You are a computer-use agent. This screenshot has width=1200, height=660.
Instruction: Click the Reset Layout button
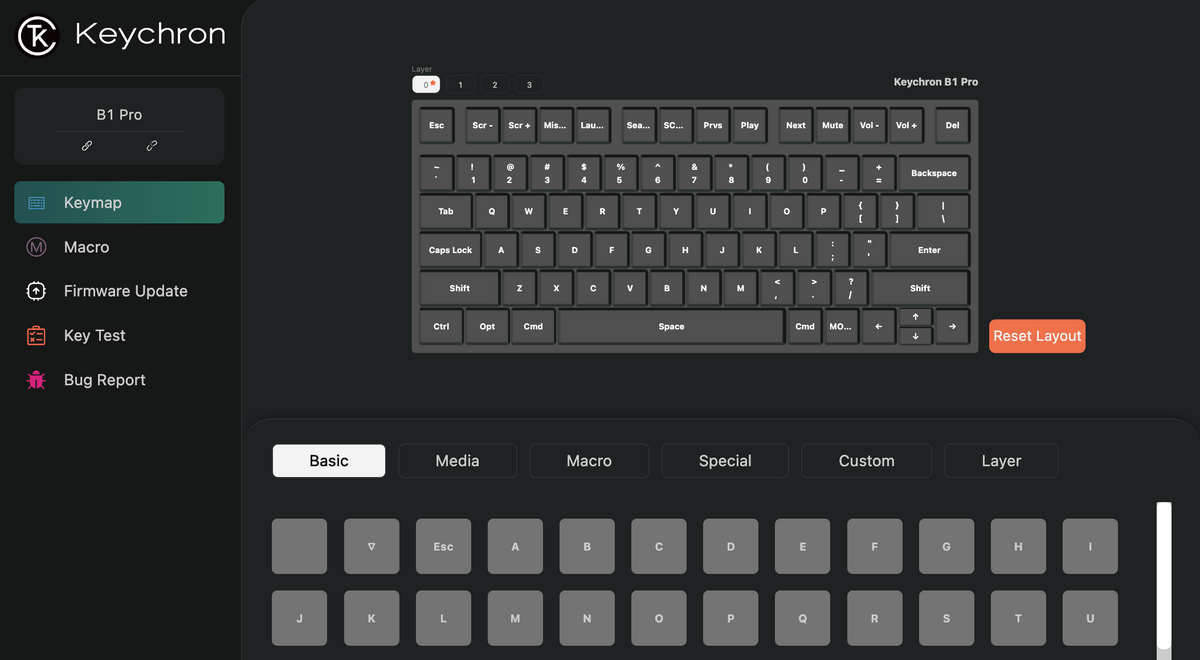[x=1036, y=336]
